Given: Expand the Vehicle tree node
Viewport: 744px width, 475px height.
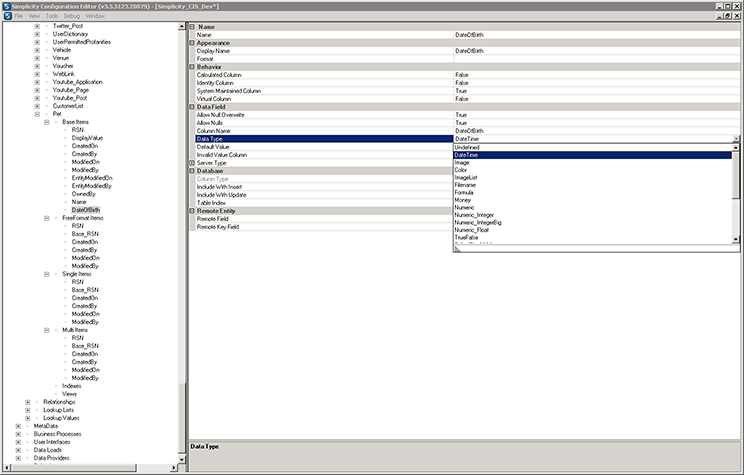Looking at the screenshot, I should tap(37, 50).
